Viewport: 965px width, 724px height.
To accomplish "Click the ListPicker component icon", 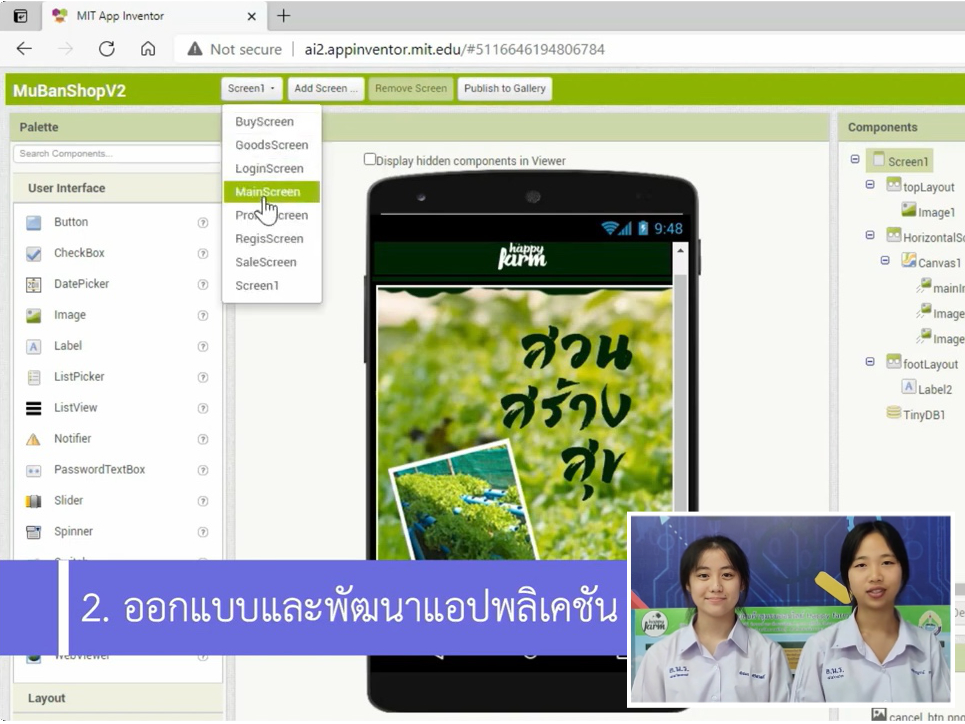I will pos(34,377).
